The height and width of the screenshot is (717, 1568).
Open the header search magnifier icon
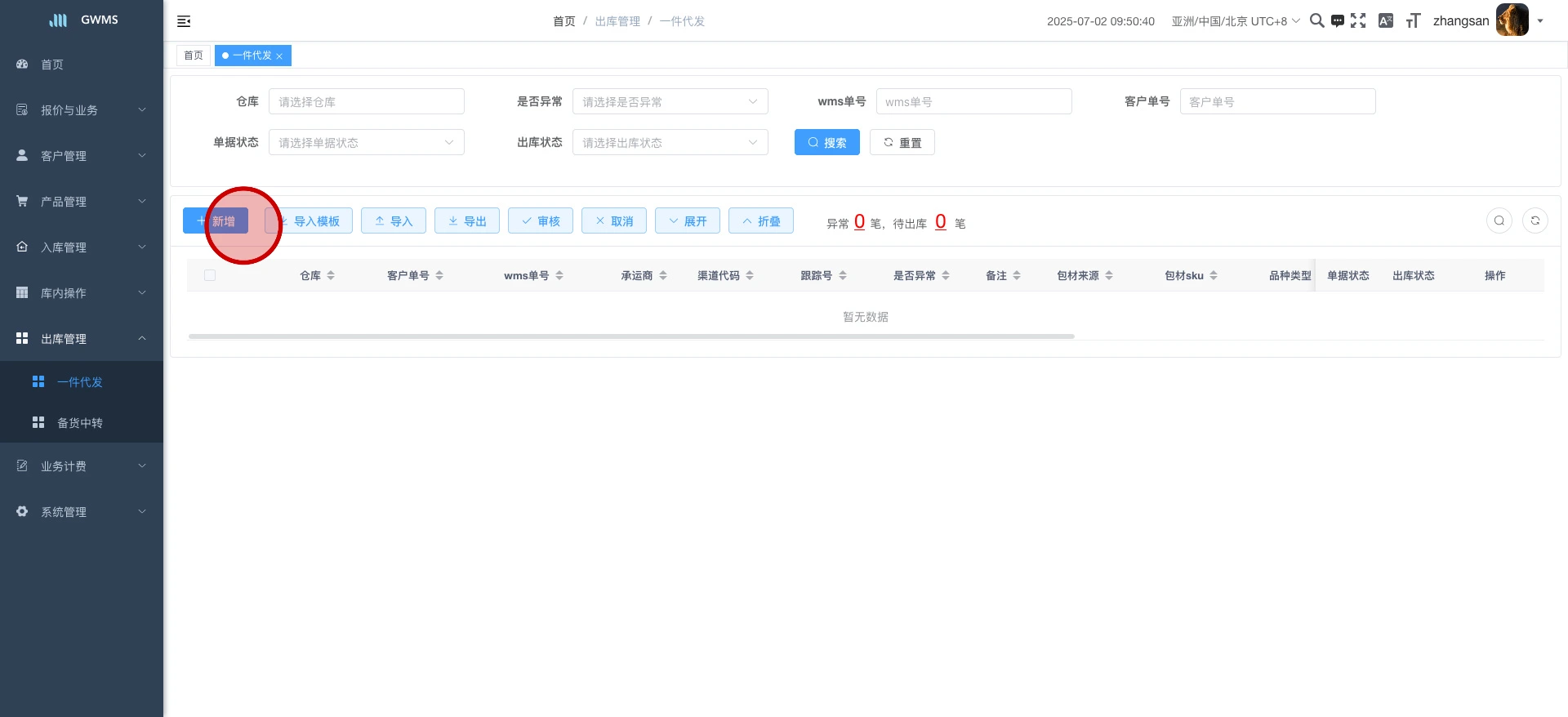(x=1316, y=21)
